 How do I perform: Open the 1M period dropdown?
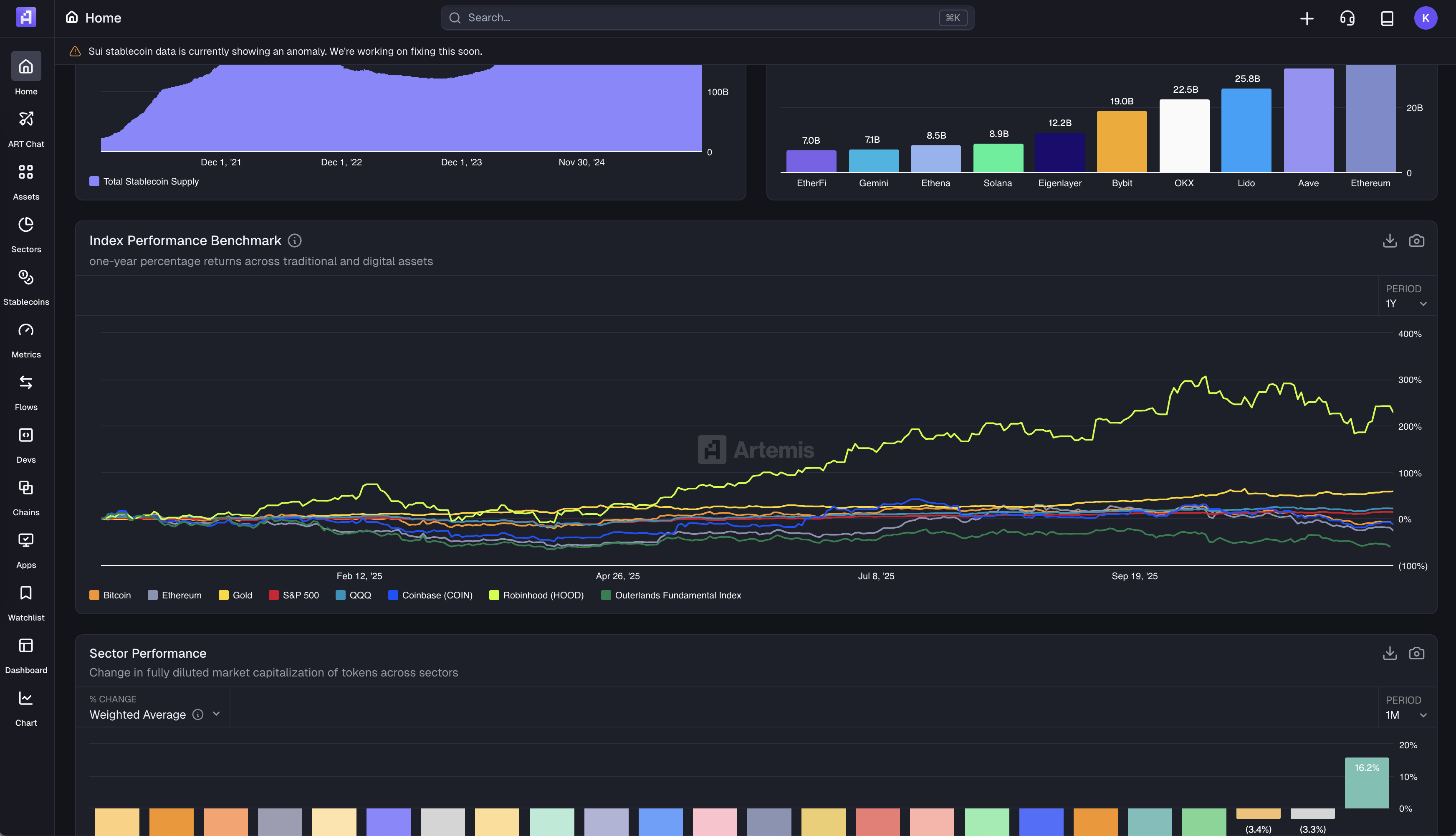[x=1405, y=715]
